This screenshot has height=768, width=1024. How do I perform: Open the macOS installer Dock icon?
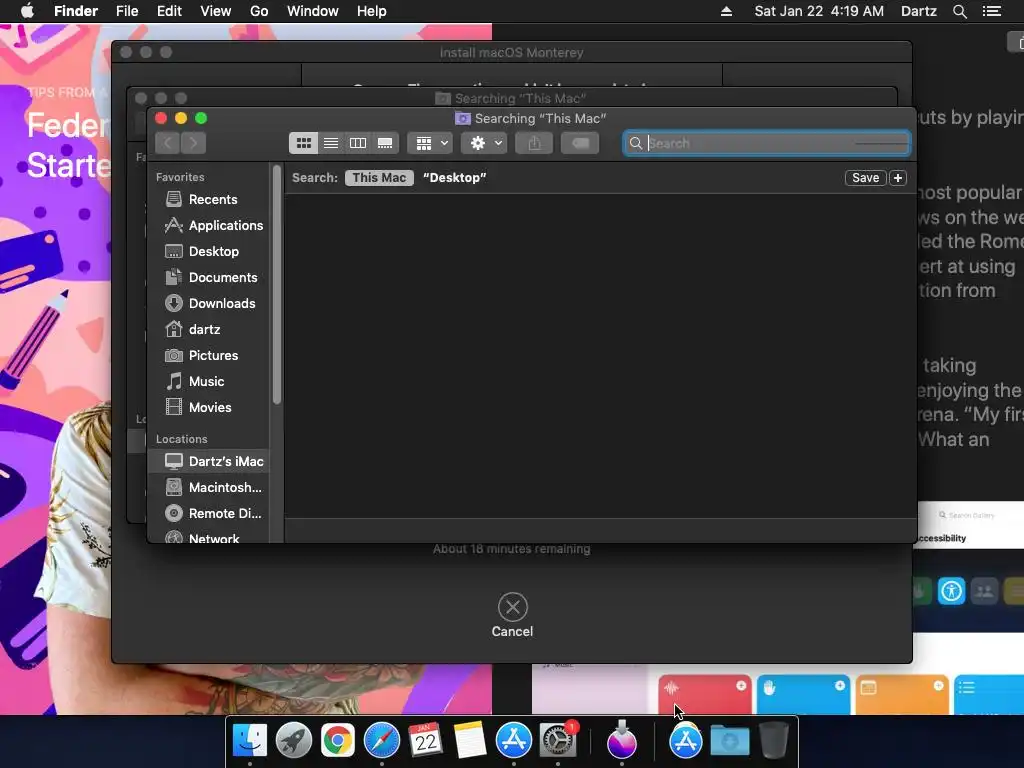tap(621, 740)
